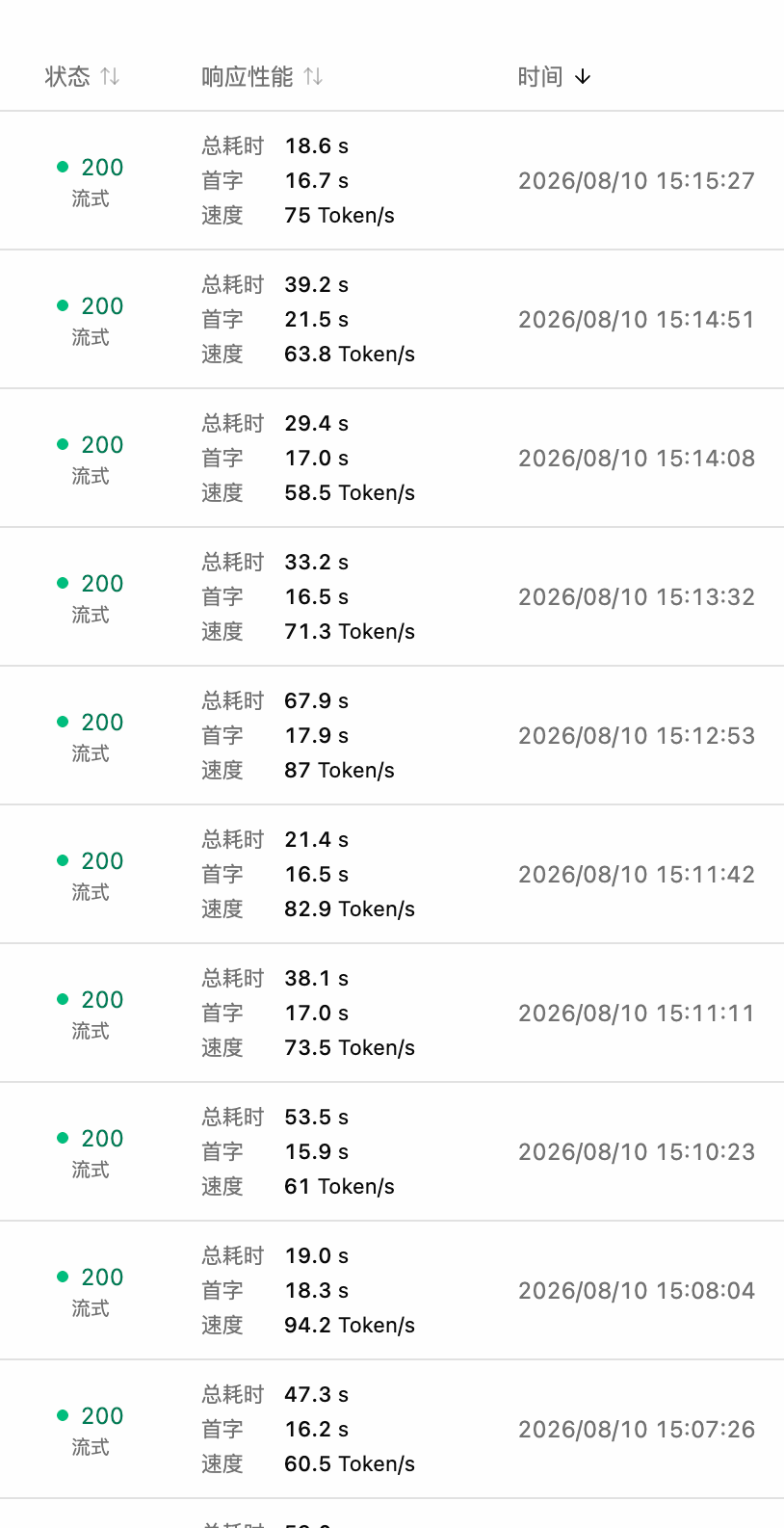Click green status dot of 15:07:26 row
Image resolution: width=784 pixels, height=1528 pixels.
point(63,1415)
